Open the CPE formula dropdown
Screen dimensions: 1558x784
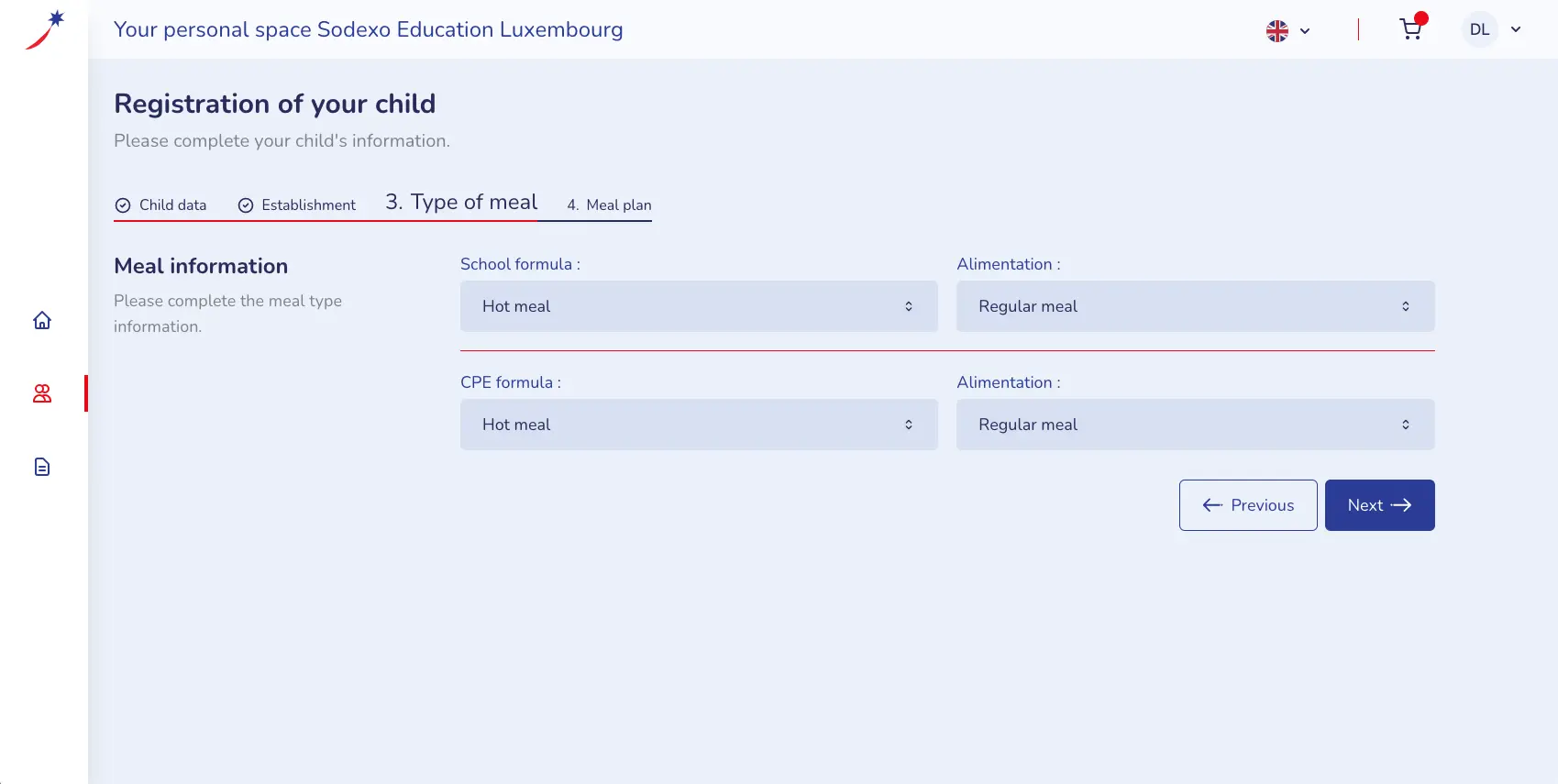click(x=699, y=425)
